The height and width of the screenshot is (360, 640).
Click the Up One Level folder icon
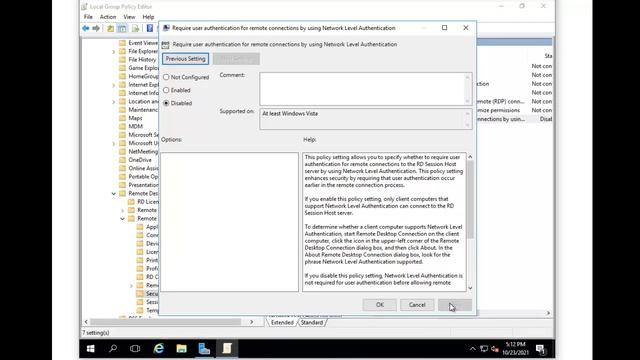(111, 28)
